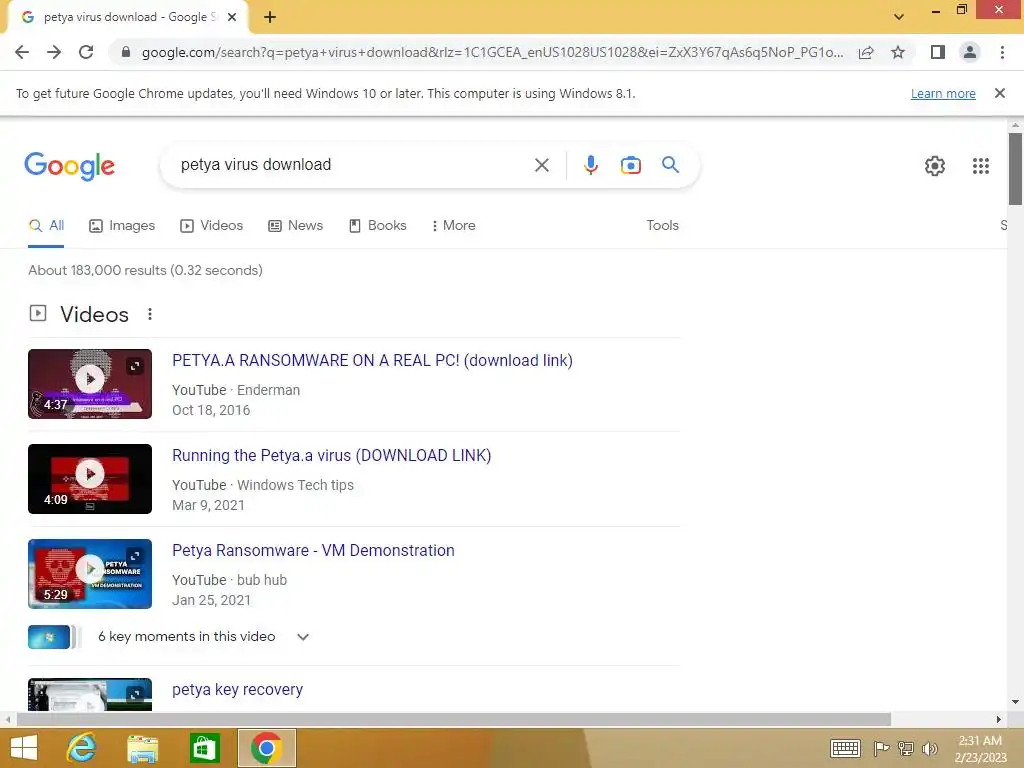Play the 5:29 bub hub video thumbnail
The height and width of the screenshot is (768, 1024).
90,574
